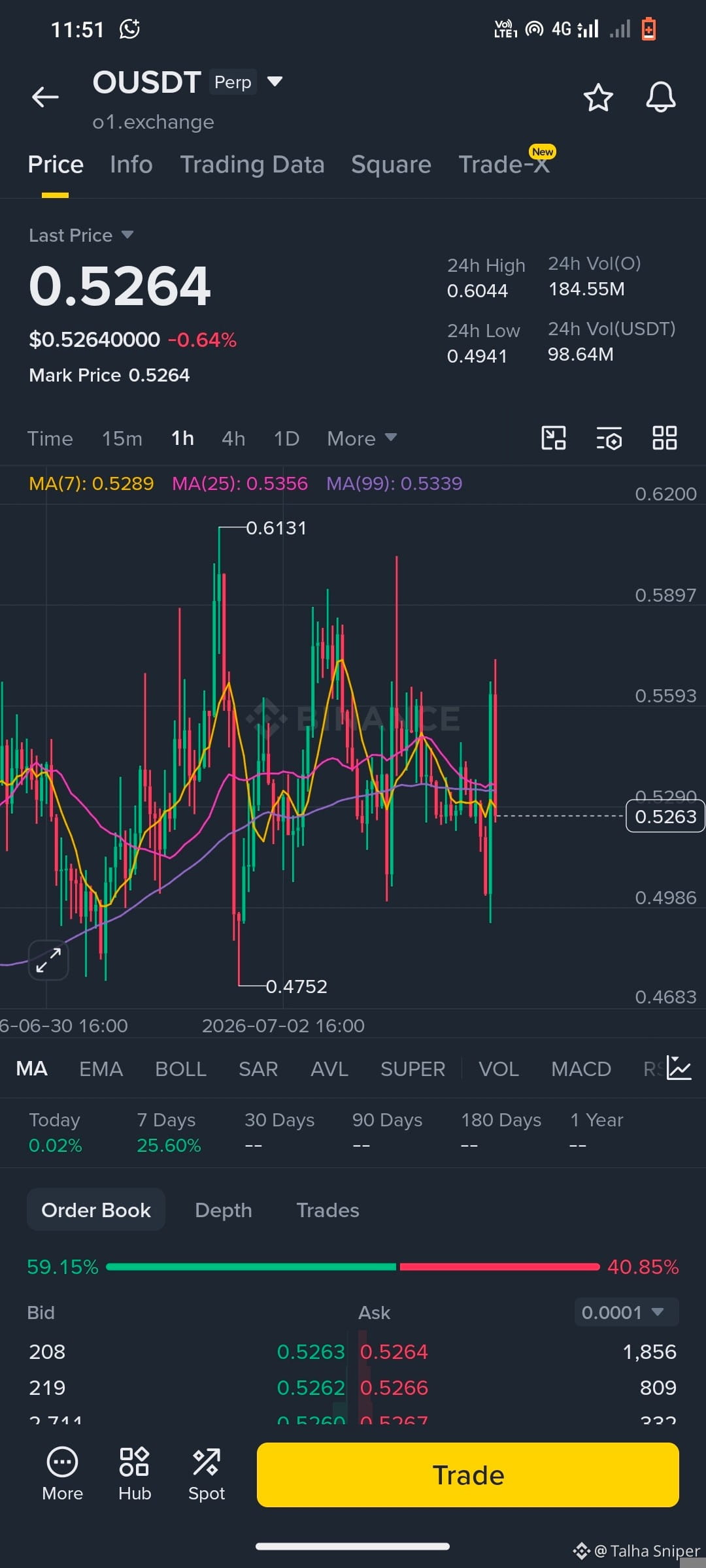
Task: Select bid price 0.5263 in order book
Action: click(311, 1352)
